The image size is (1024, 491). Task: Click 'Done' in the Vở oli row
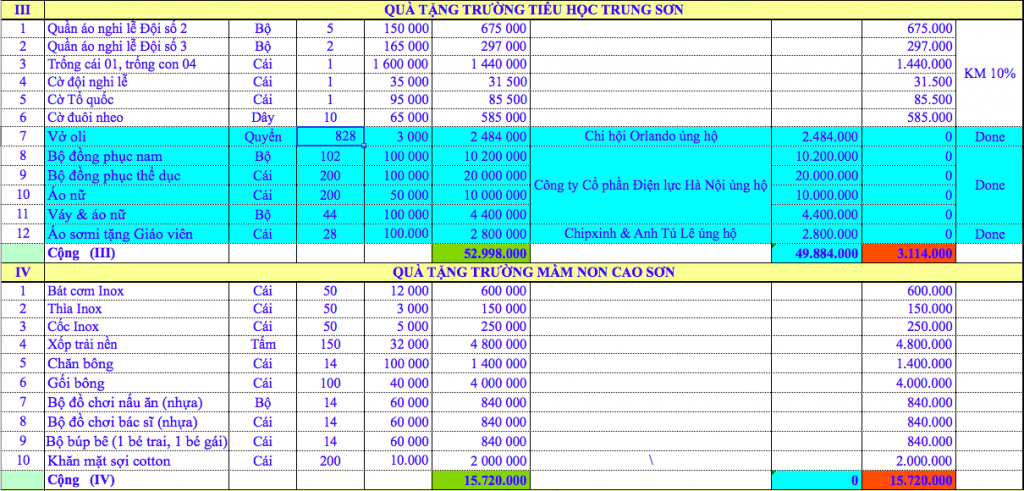[989, 136]
